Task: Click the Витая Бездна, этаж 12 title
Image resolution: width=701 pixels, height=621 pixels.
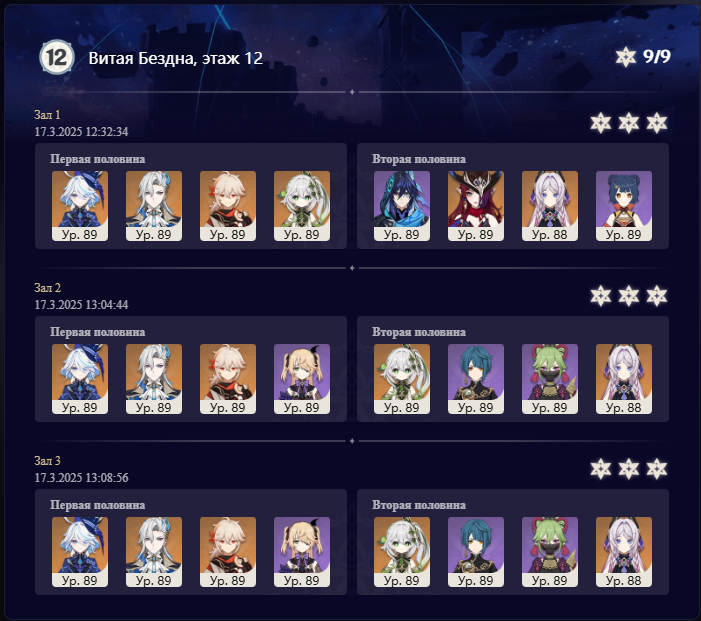Action: [175, 58]
